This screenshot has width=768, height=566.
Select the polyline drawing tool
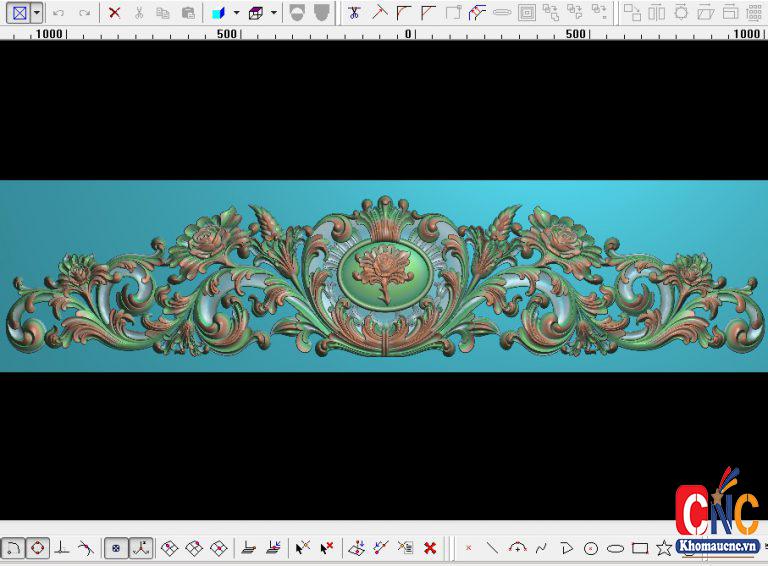pyautogui.click(x=567, y=548)
